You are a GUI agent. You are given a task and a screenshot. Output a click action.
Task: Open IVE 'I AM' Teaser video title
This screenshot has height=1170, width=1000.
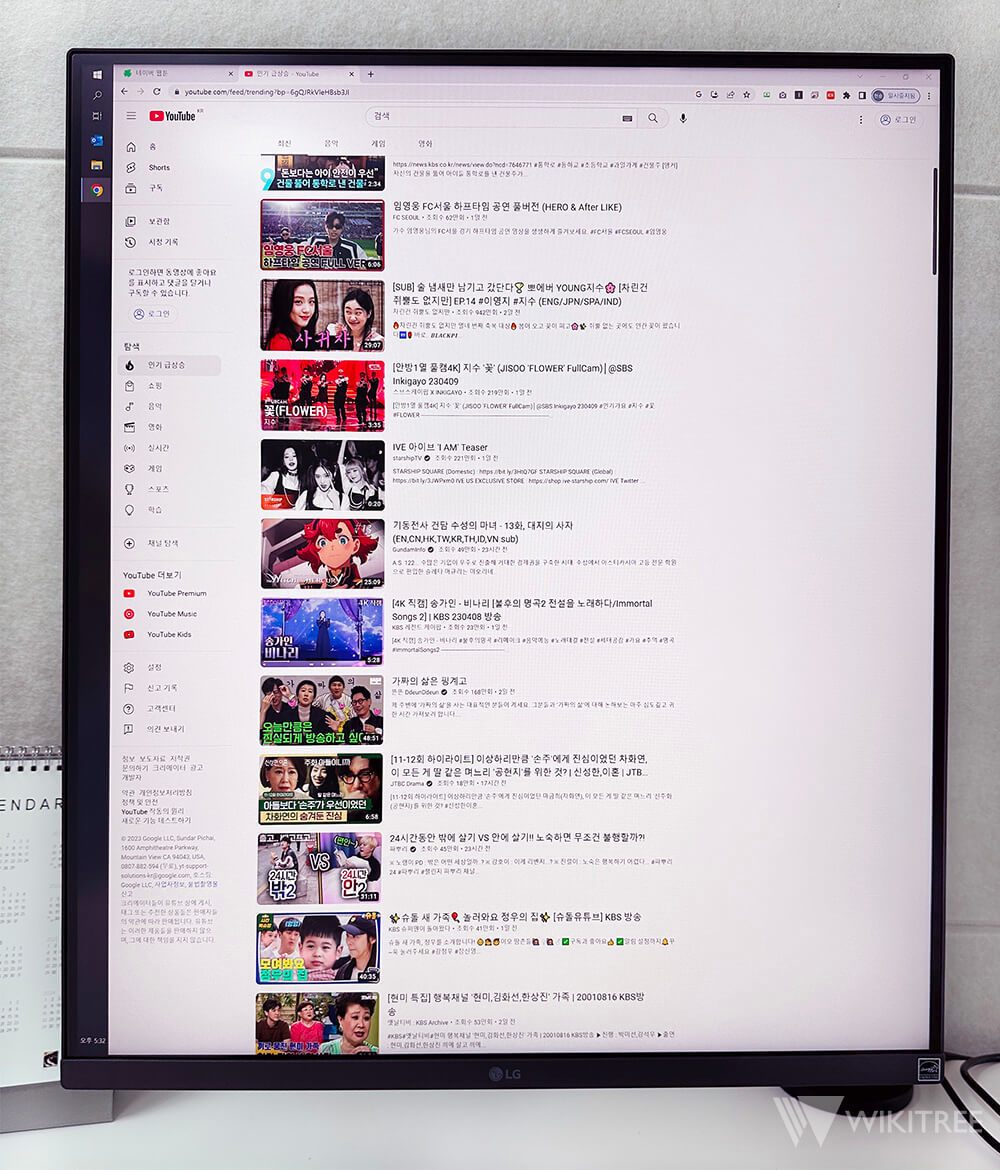point(440,448)
